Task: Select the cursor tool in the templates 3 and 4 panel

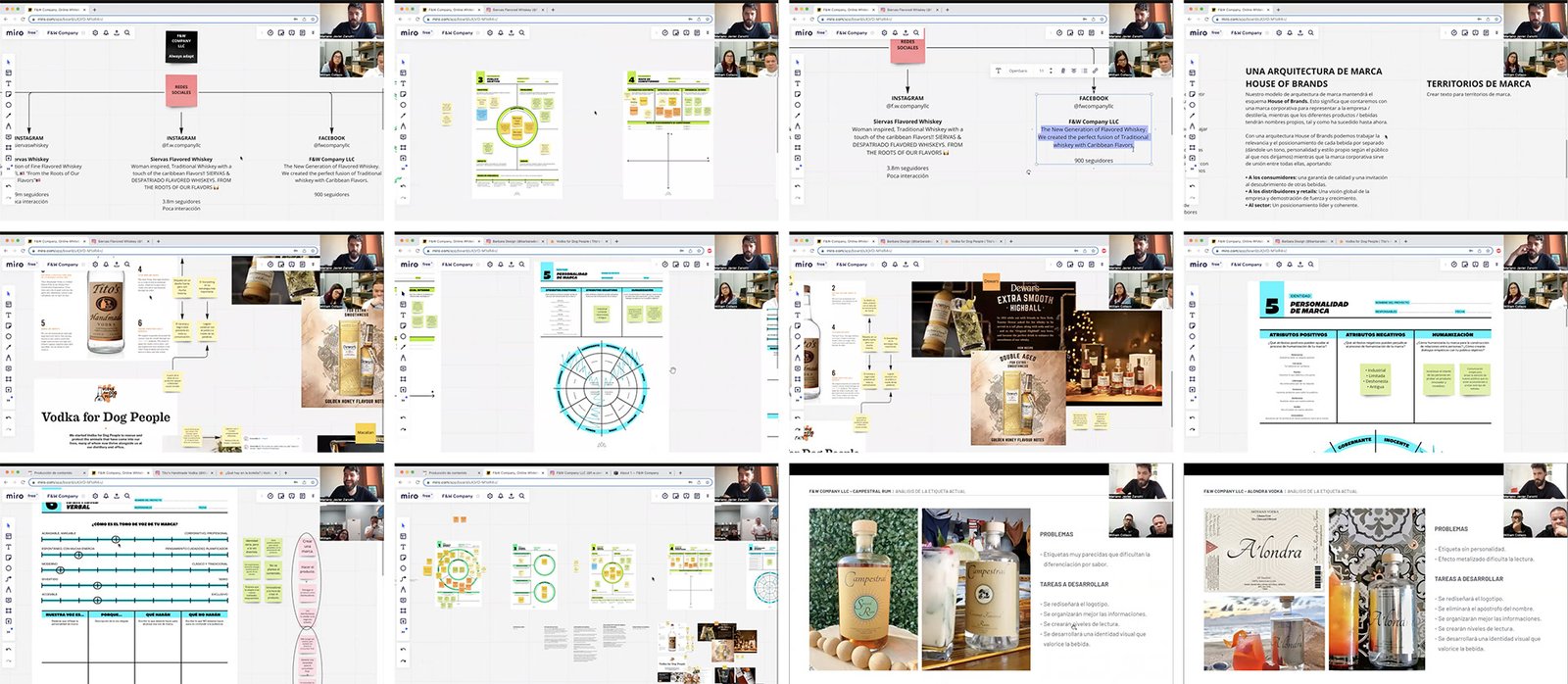Action: coord(404,62)
